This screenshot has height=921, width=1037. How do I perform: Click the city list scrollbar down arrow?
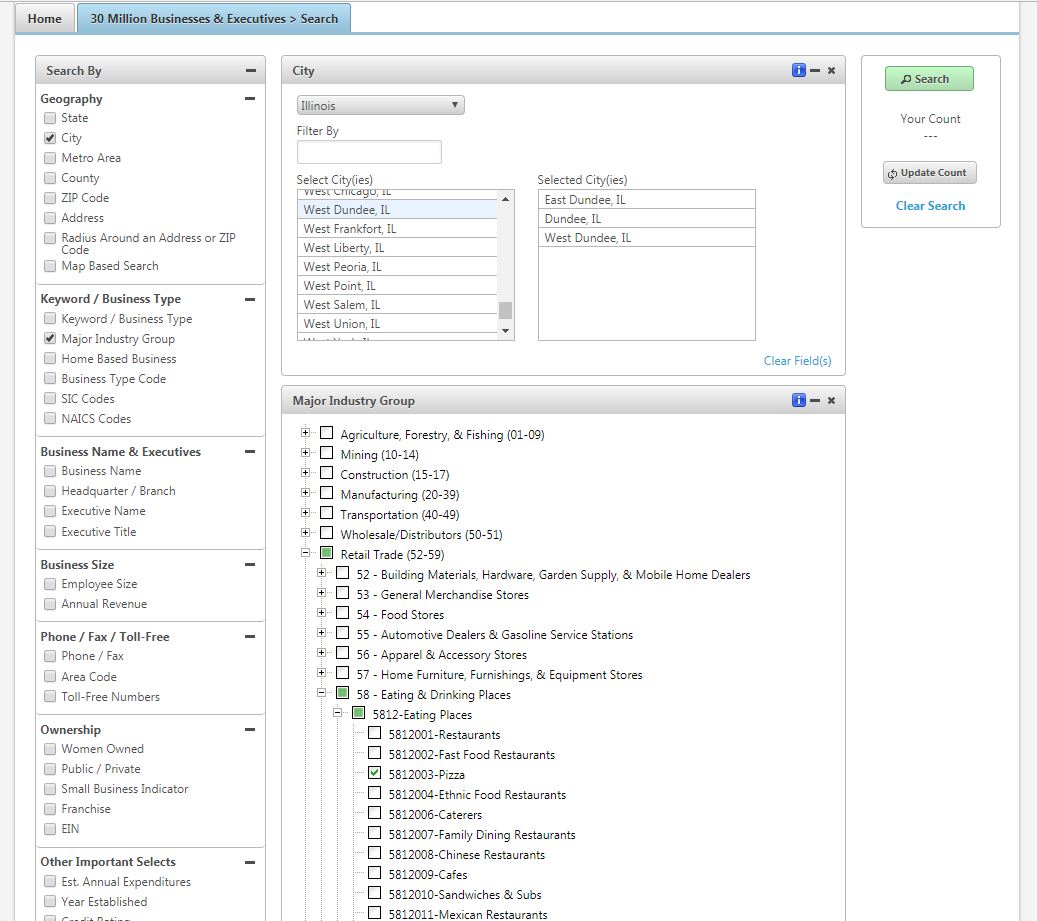(505, 331)
